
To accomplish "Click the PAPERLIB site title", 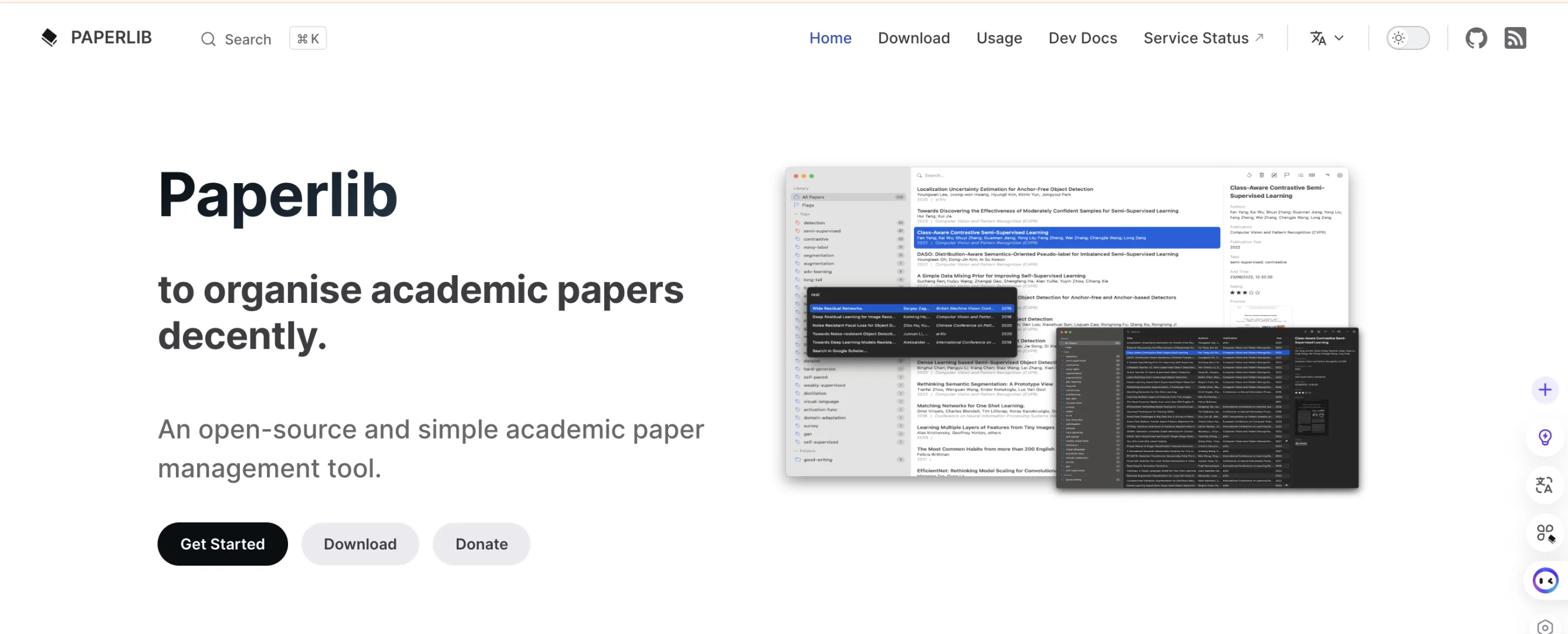I will coord(111,38).
